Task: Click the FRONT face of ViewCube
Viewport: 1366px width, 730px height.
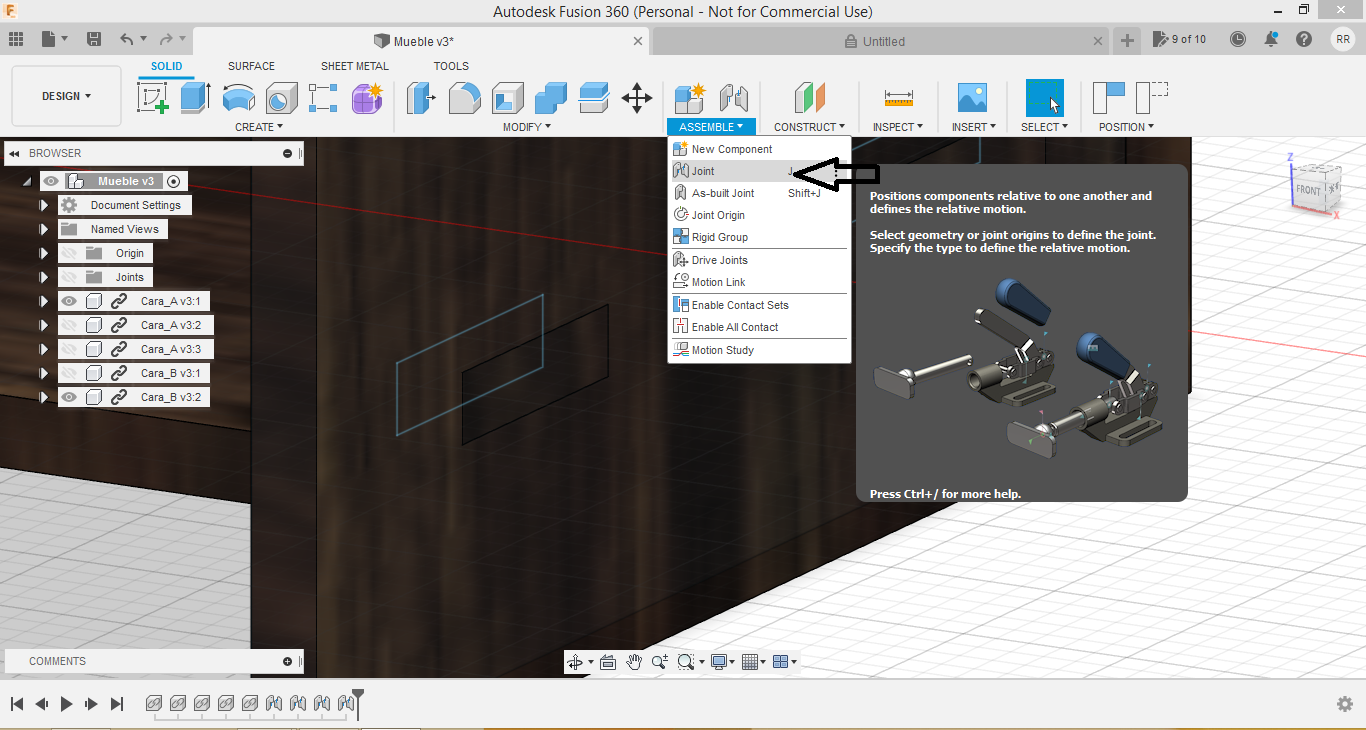Action: pos(1308,189)
